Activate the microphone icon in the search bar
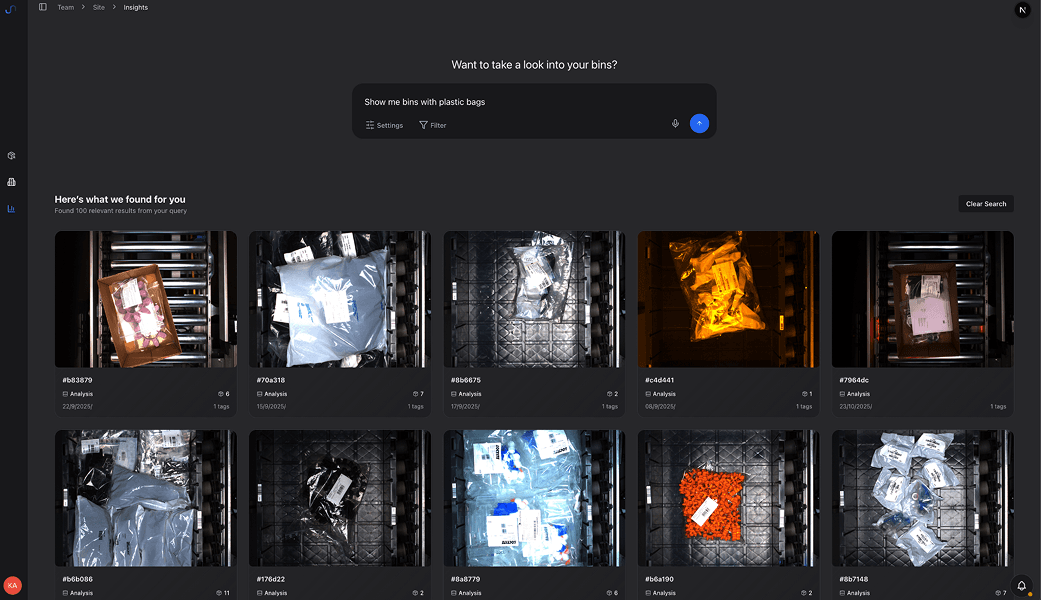The image size is (1041, 600). (675, 123)
